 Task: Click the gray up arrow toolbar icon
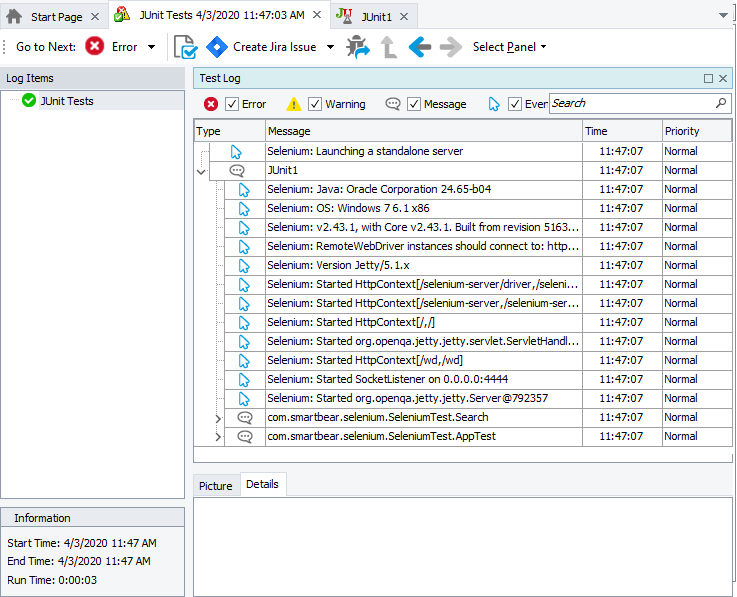[x=389, y=47]
